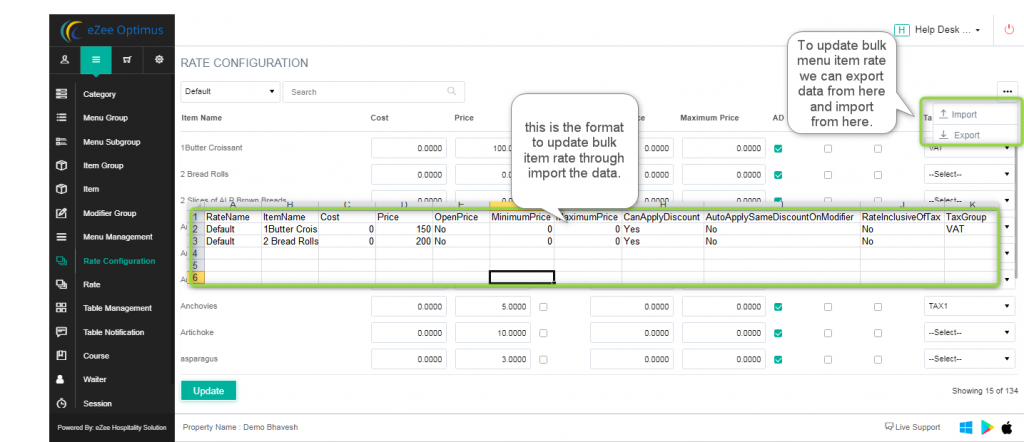Tick the last checkbox in Anchovies row
This screenshot has width=1024, height=442.
point(878,306)
